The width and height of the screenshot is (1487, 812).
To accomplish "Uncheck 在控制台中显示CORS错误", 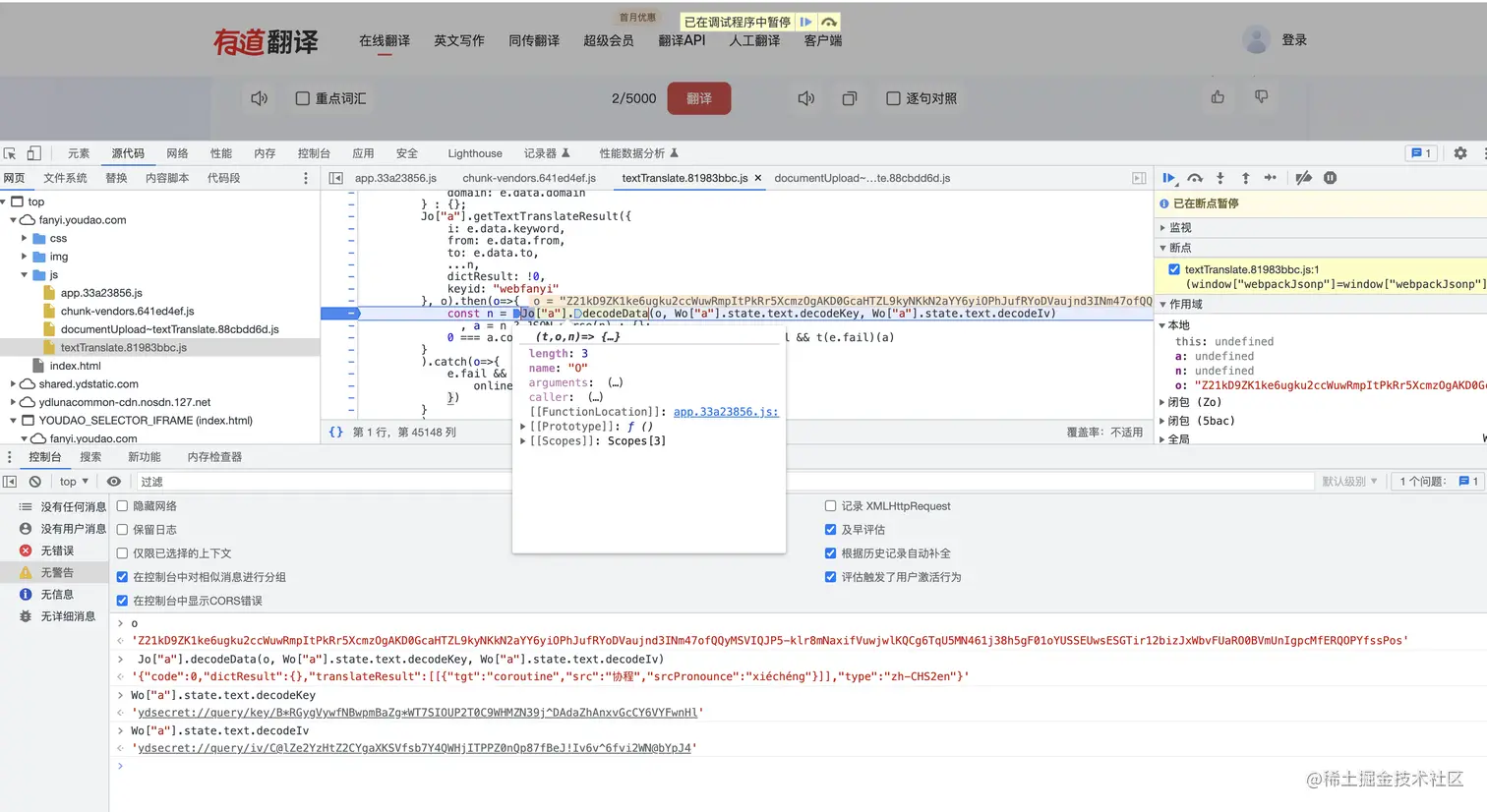I will [x=123, y=601].
